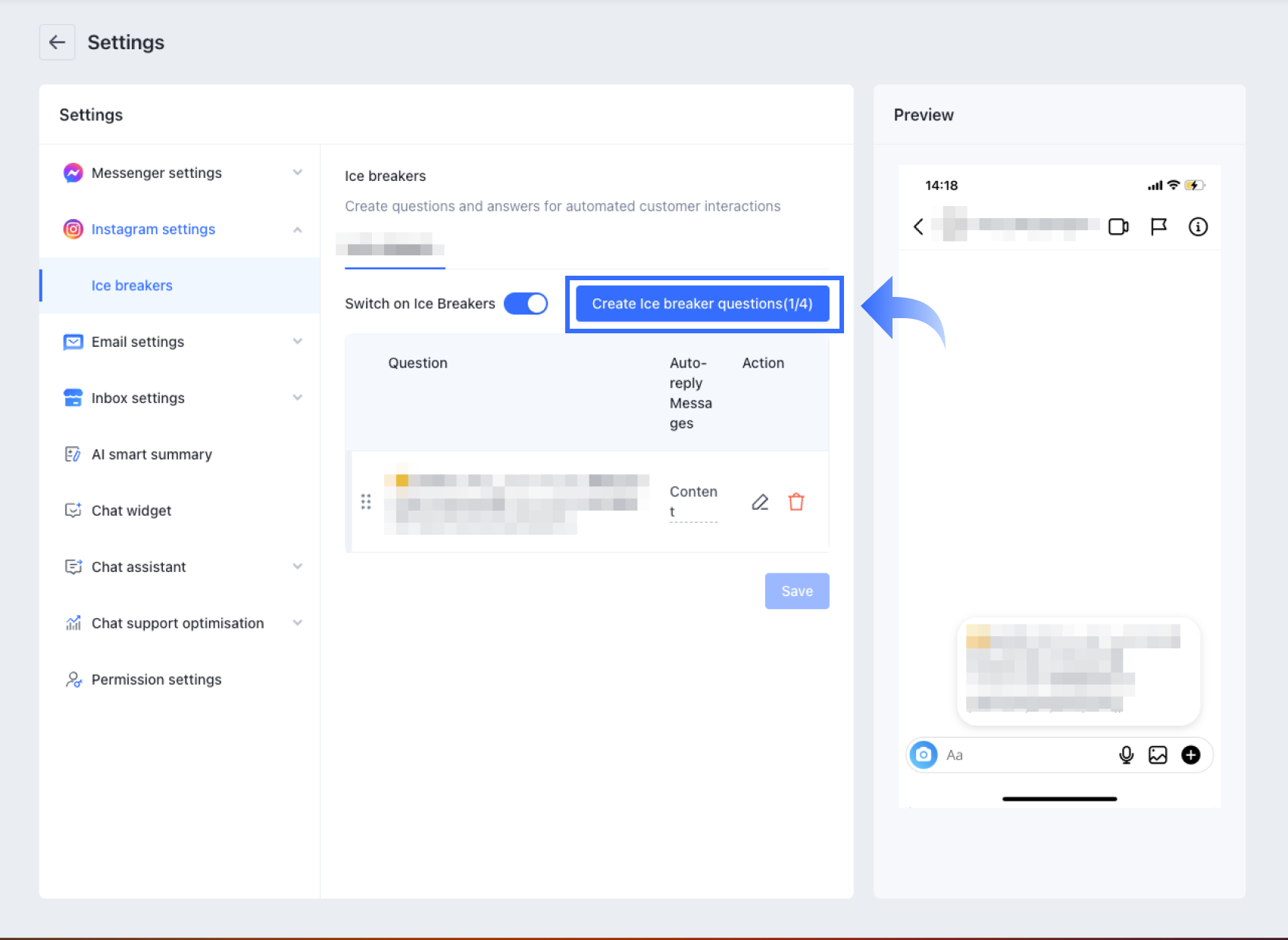Click Create Ice breaker questions button

[x=702, y=304]
